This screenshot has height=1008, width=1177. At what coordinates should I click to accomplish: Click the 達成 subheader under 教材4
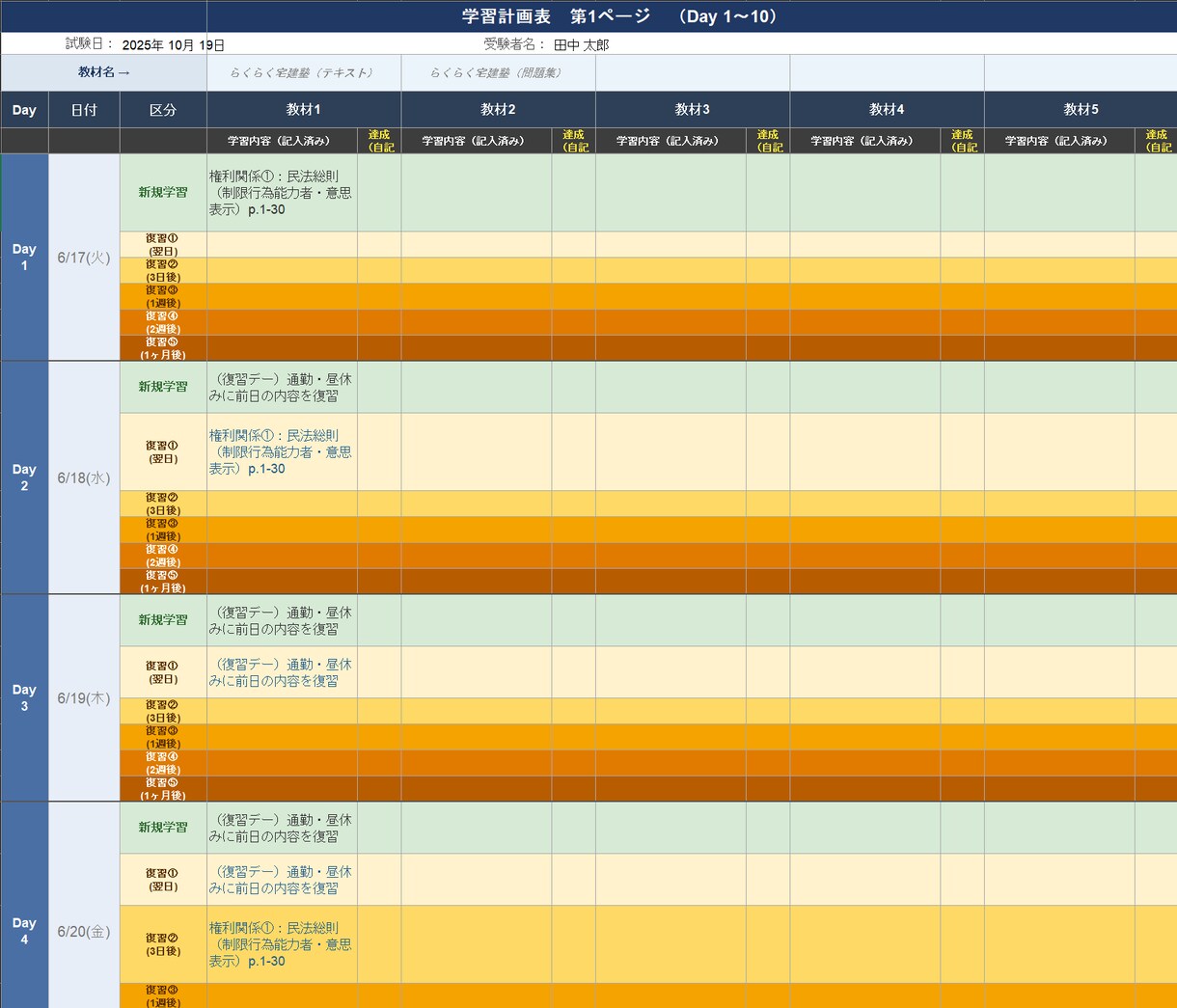tap(962, 141)
